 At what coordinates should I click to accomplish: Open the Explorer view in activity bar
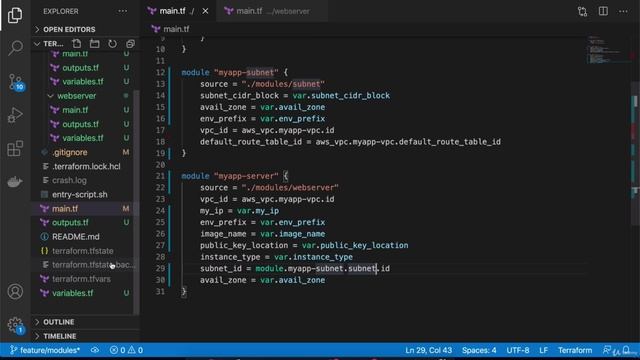click(15, 15)
